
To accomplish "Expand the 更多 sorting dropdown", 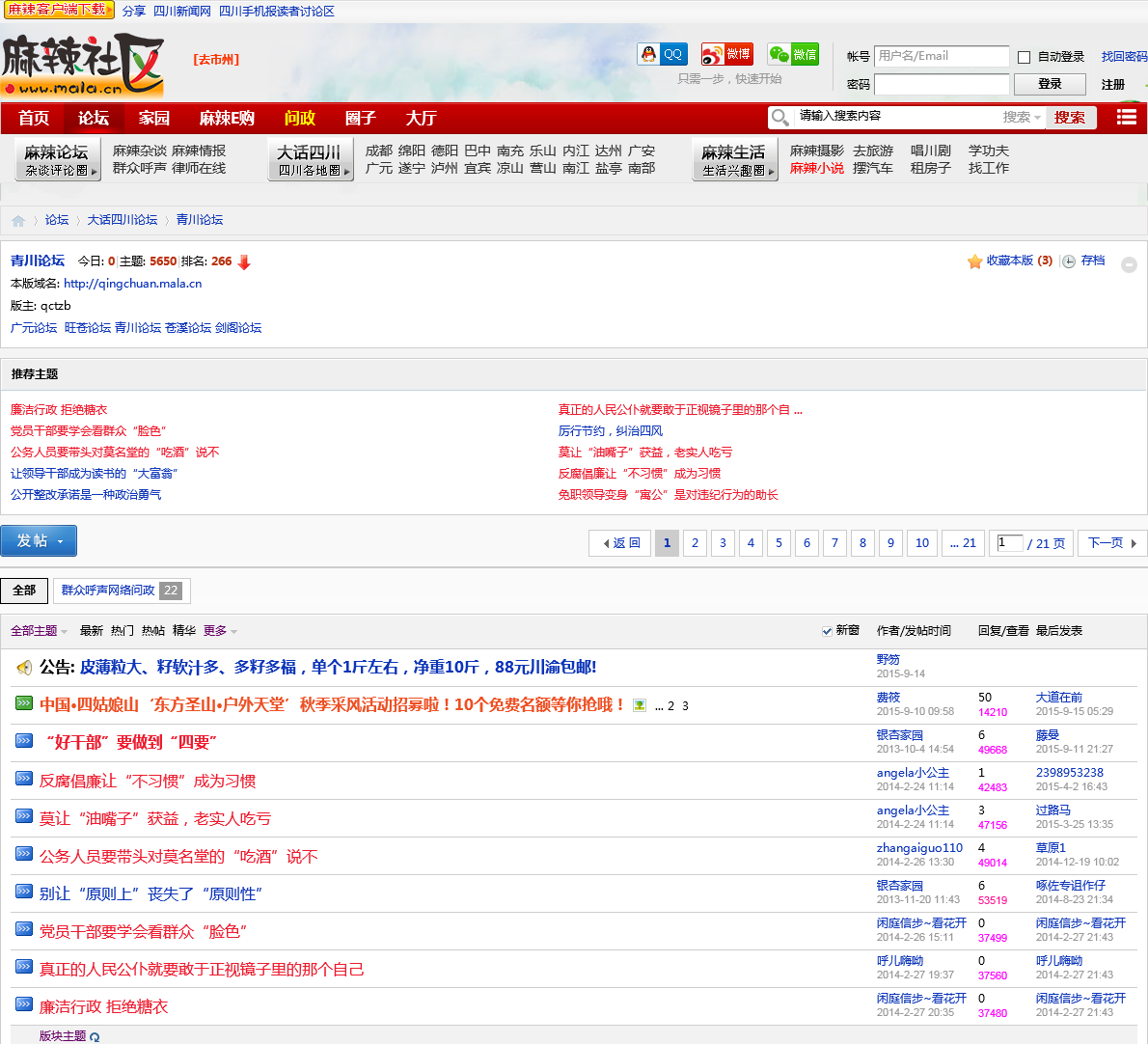I will [220, 631].
